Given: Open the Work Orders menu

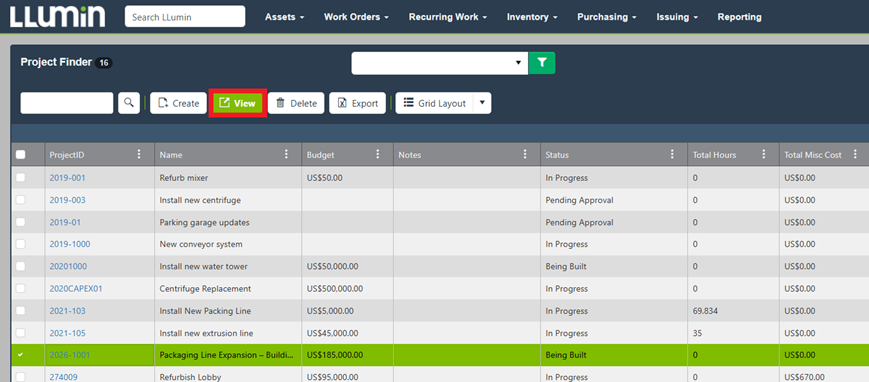Looking at the screenshot, I should coord(356,17).
